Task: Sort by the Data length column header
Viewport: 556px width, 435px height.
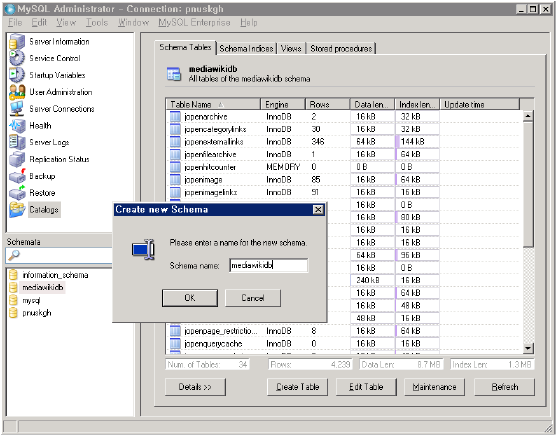Action: coord(372,104)
